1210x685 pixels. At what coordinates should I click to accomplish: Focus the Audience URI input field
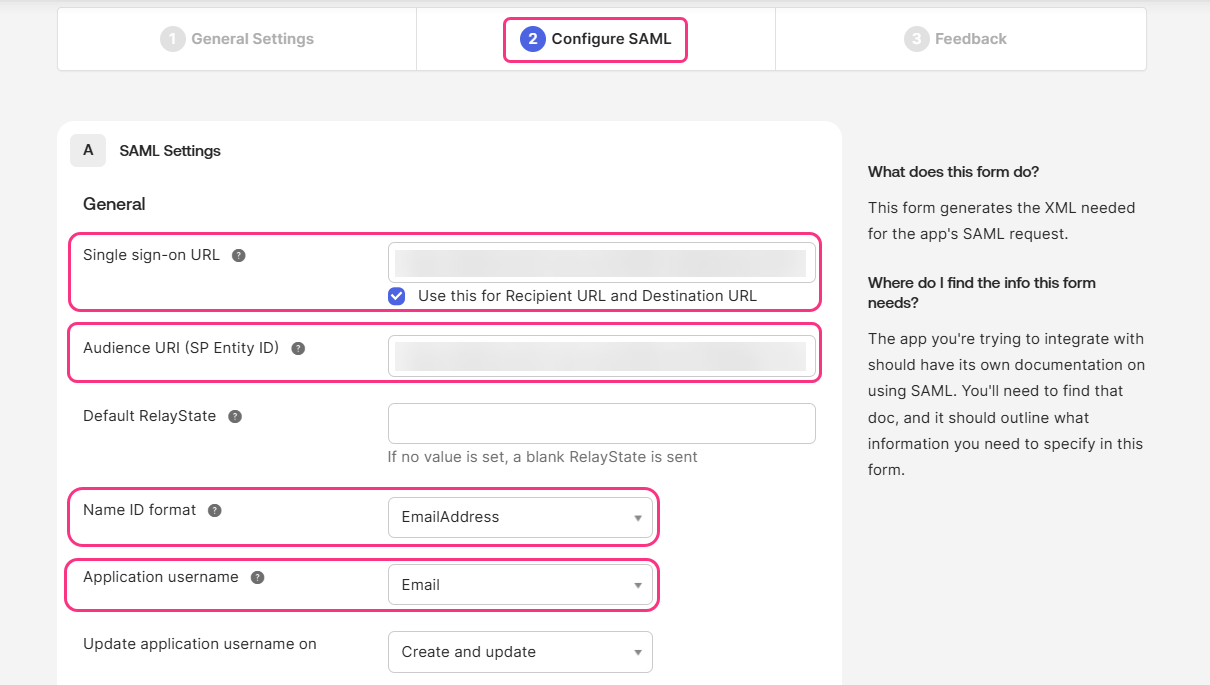point(602,356)
